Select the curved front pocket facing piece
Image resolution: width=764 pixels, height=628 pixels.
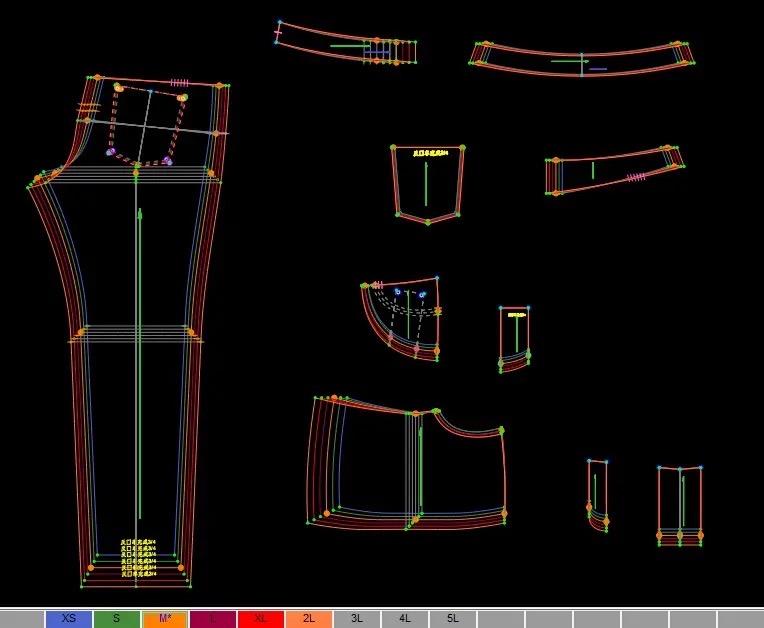pyautogui.click(x=405, y=315)
